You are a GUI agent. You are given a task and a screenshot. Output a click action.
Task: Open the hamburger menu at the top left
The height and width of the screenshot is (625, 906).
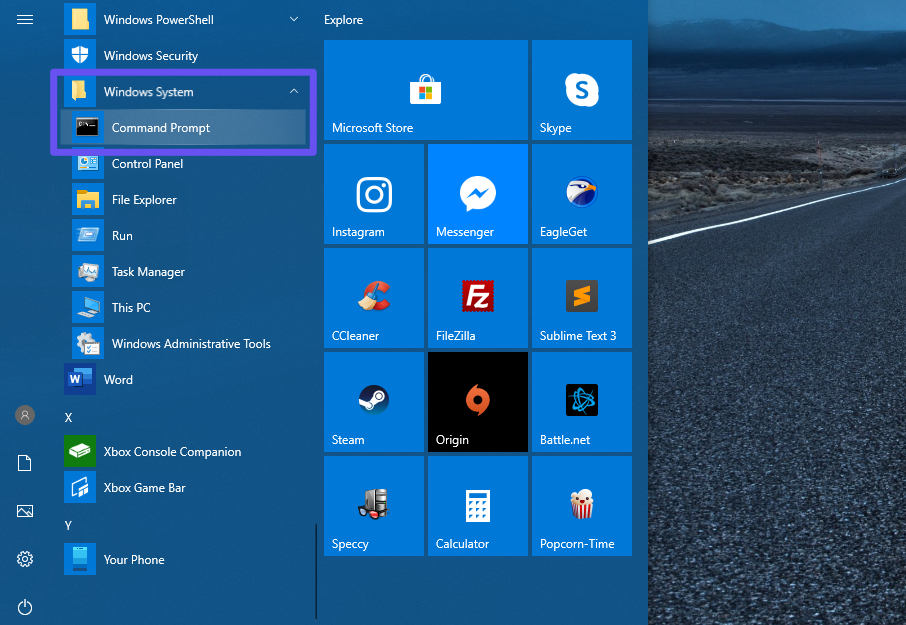(x=25, y=19)
